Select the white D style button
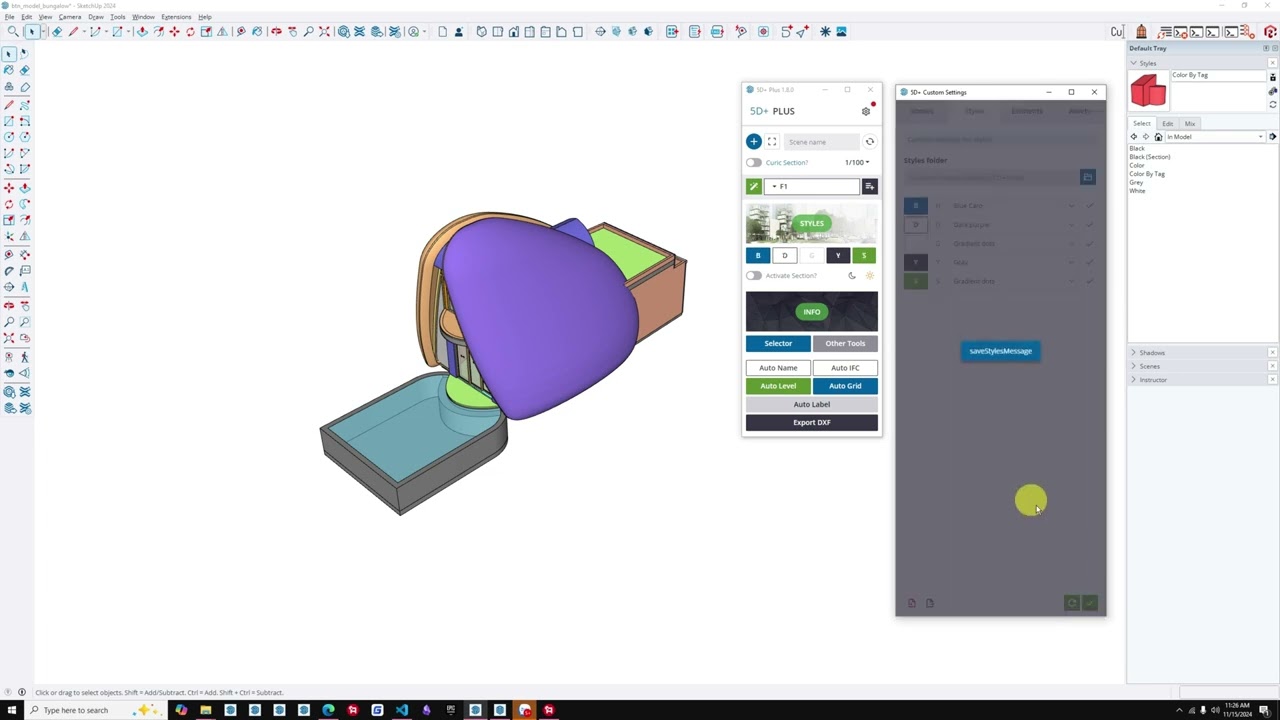The height and width of the screenshot is (720, 1280). (785, 256)
